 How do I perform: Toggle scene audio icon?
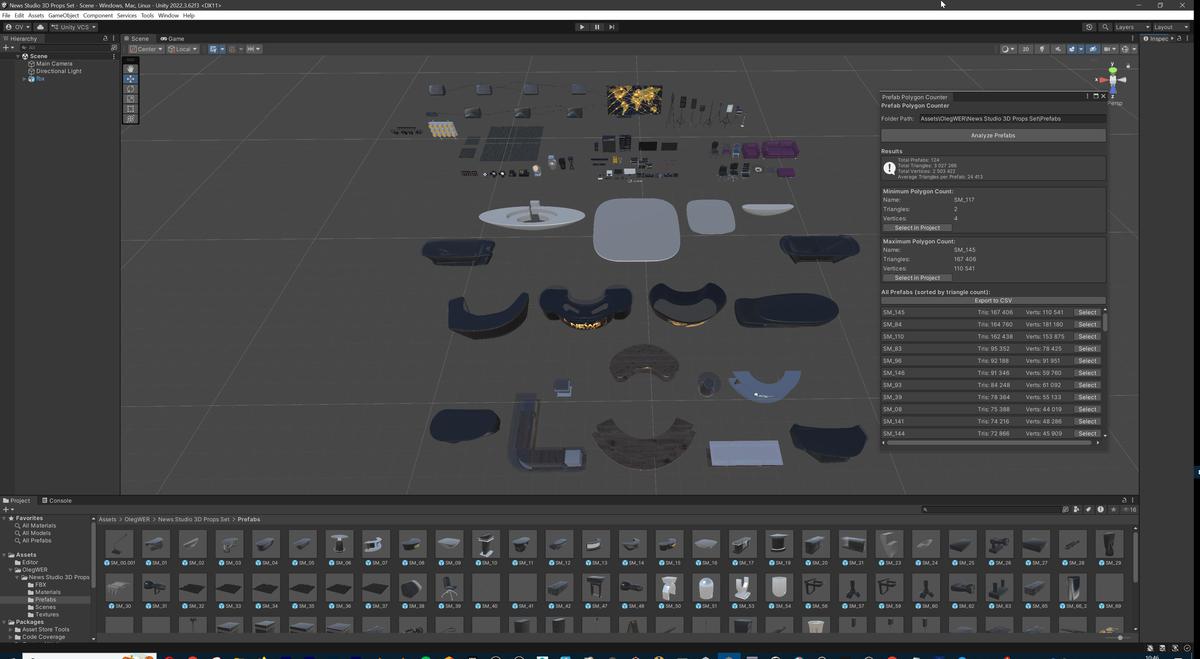[x=1057, y=49]
